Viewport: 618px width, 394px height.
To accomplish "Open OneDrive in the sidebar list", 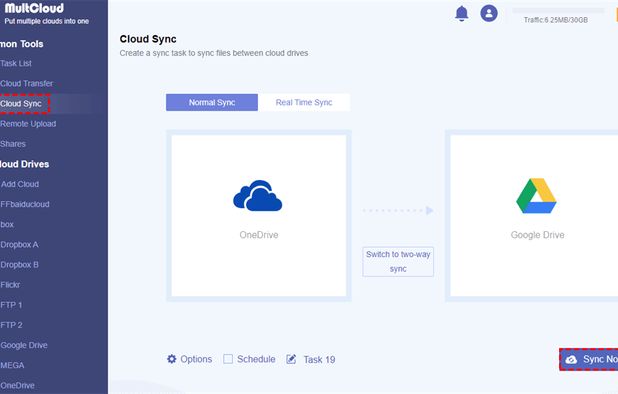I will coord(17,385).
